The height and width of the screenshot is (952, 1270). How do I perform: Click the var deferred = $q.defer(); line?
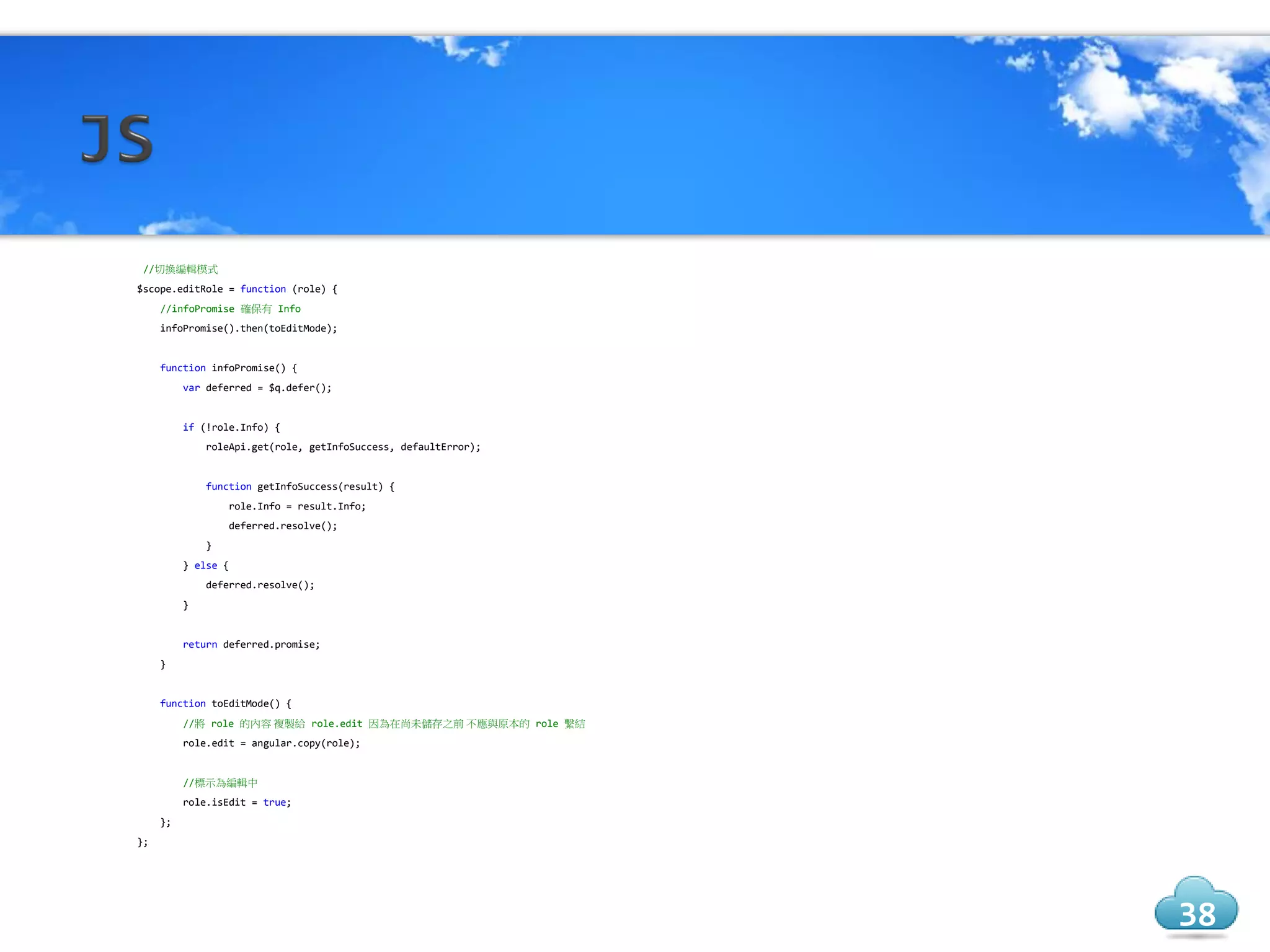(x=257, y=388)
